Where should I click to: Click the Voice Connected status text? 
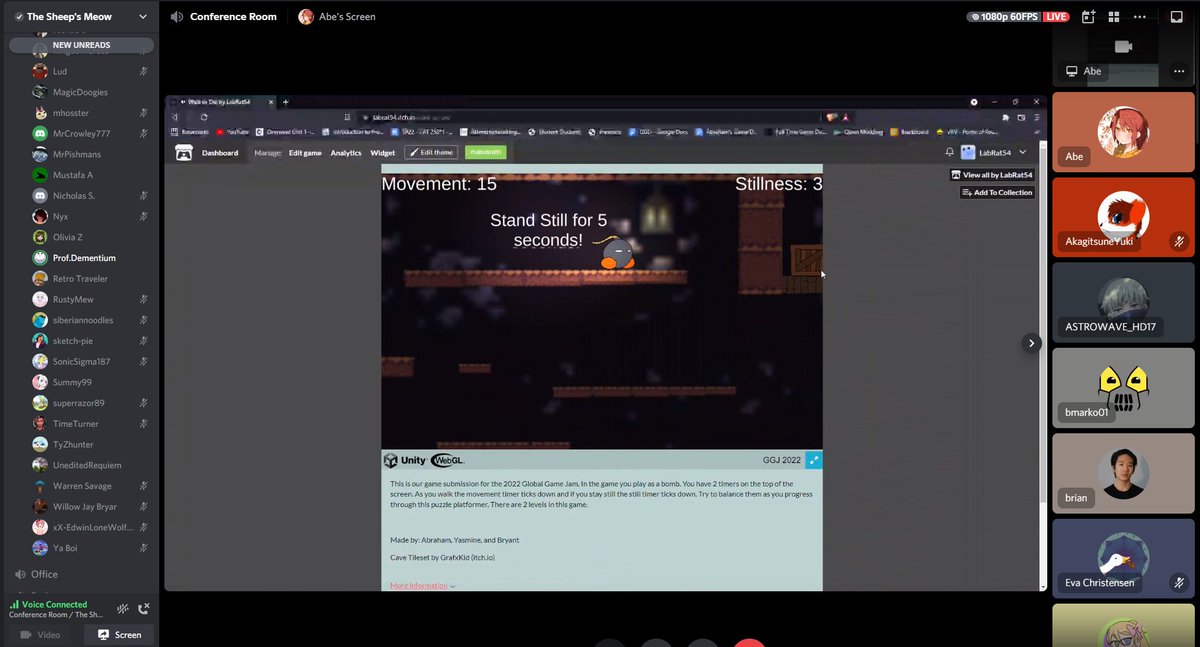54,604
